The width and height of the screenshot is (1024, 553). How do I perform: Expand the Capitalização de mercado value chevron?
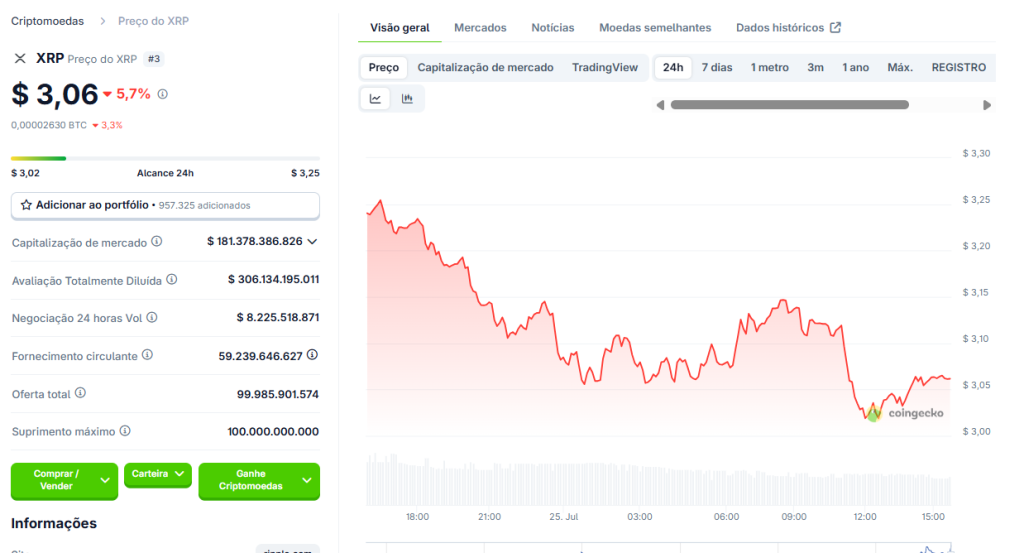[x=312, y=242]
